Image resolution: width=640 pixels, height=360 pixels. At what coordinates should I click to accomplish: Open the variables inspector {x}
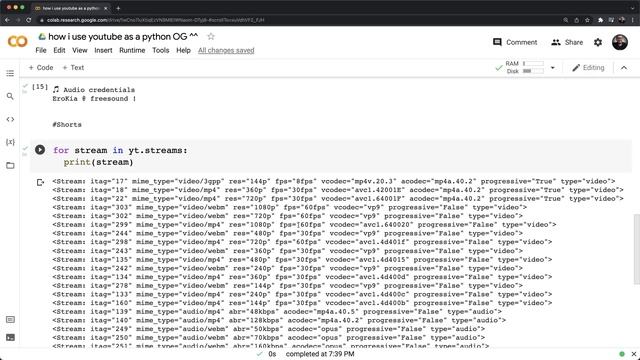point(10,142)
